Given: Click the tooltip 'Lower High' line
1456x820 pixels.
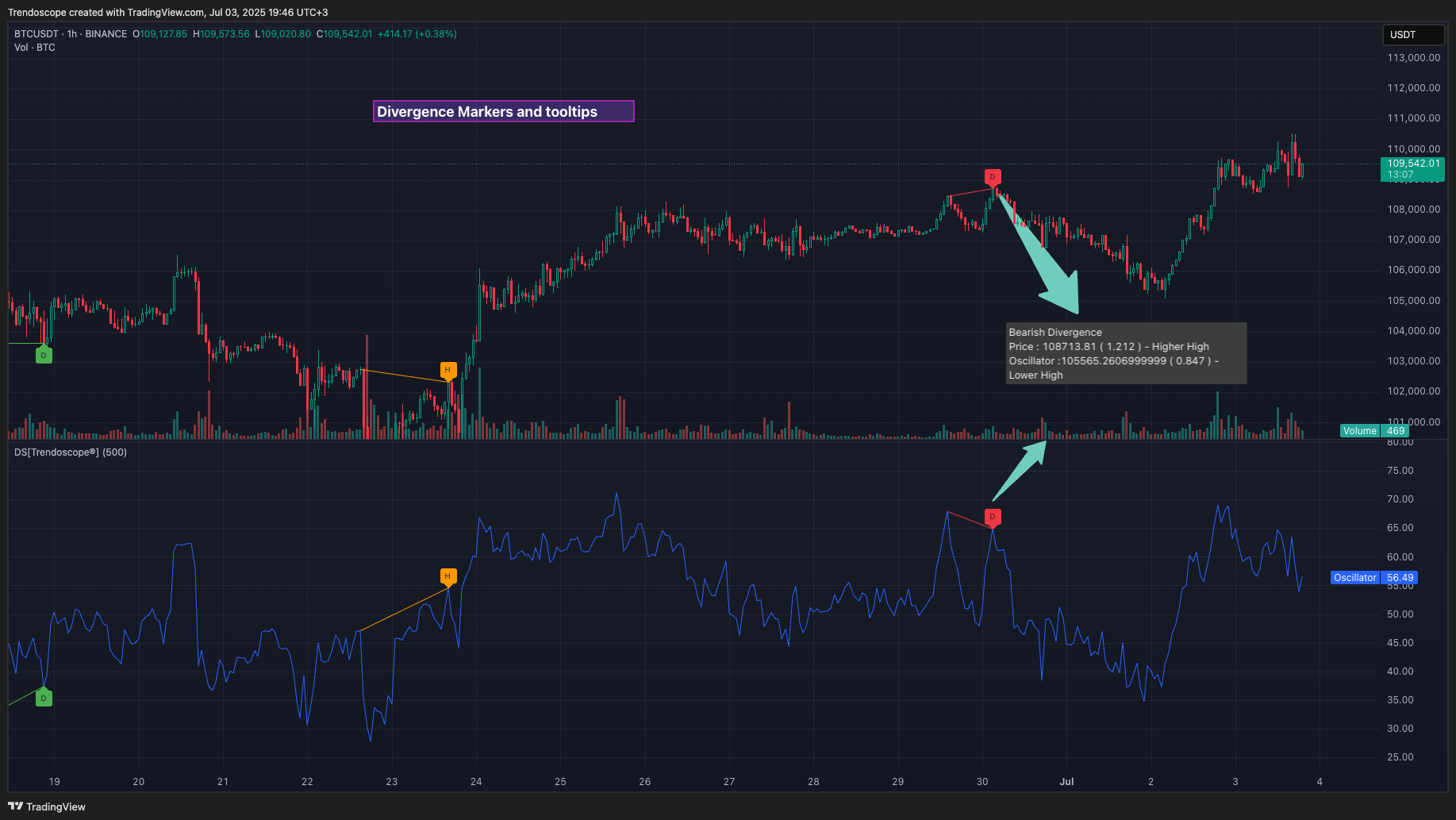Looking at the screenshot, I should [1035, 375].
